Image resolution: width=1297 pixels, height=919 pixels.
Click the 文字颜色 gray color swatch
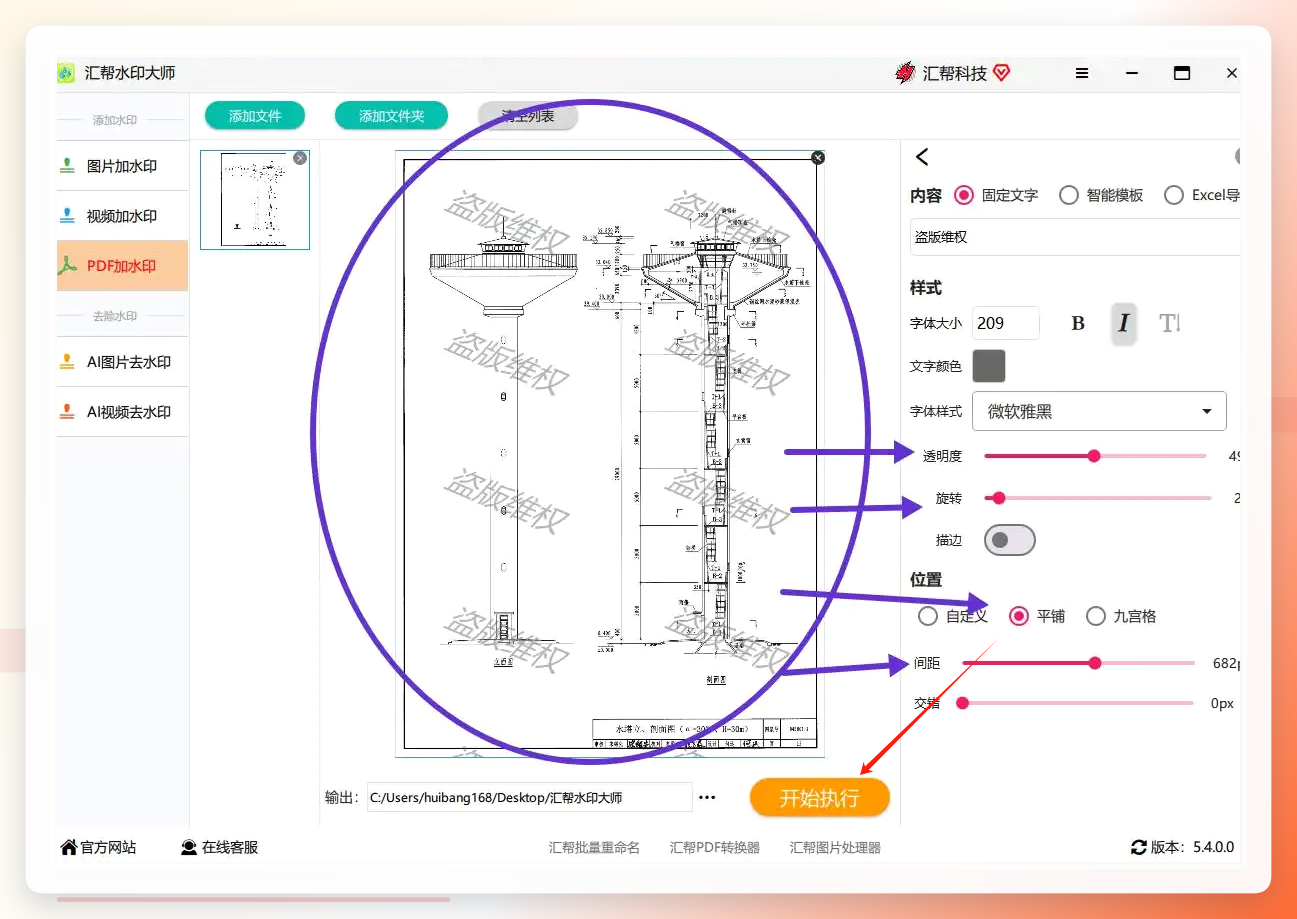[989, 366]
